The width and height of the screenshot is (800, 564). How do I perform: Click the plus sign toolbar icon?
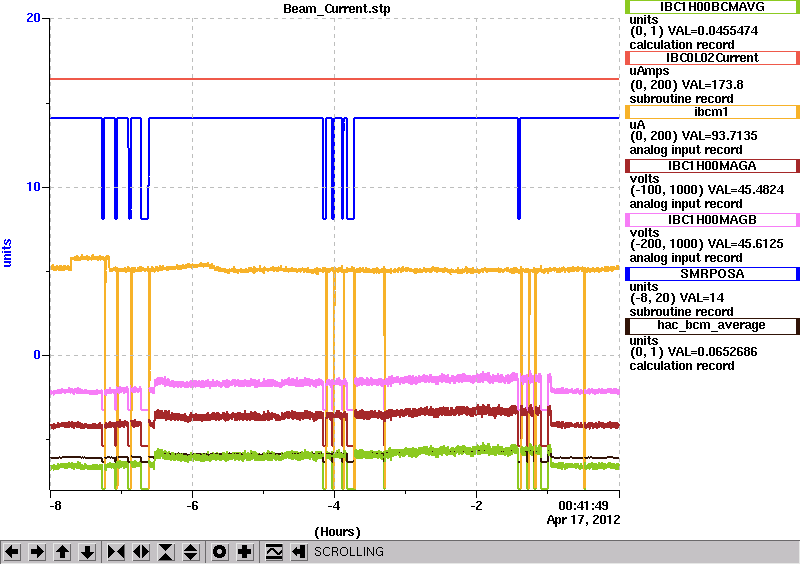tap(245, 552)
